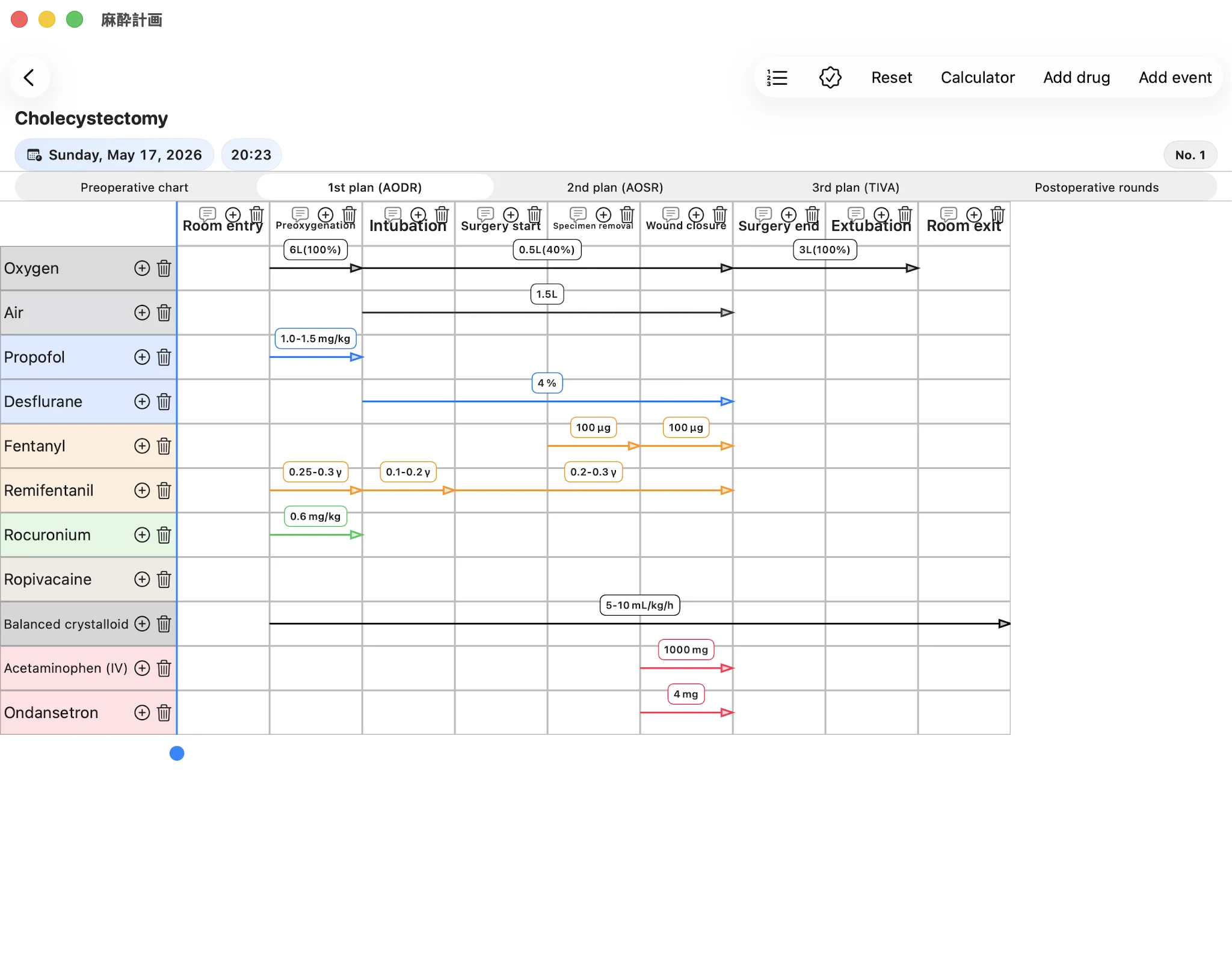1232x962 pixels.
Task: Delete the Wound closure event column
Action: coord(720,215)
